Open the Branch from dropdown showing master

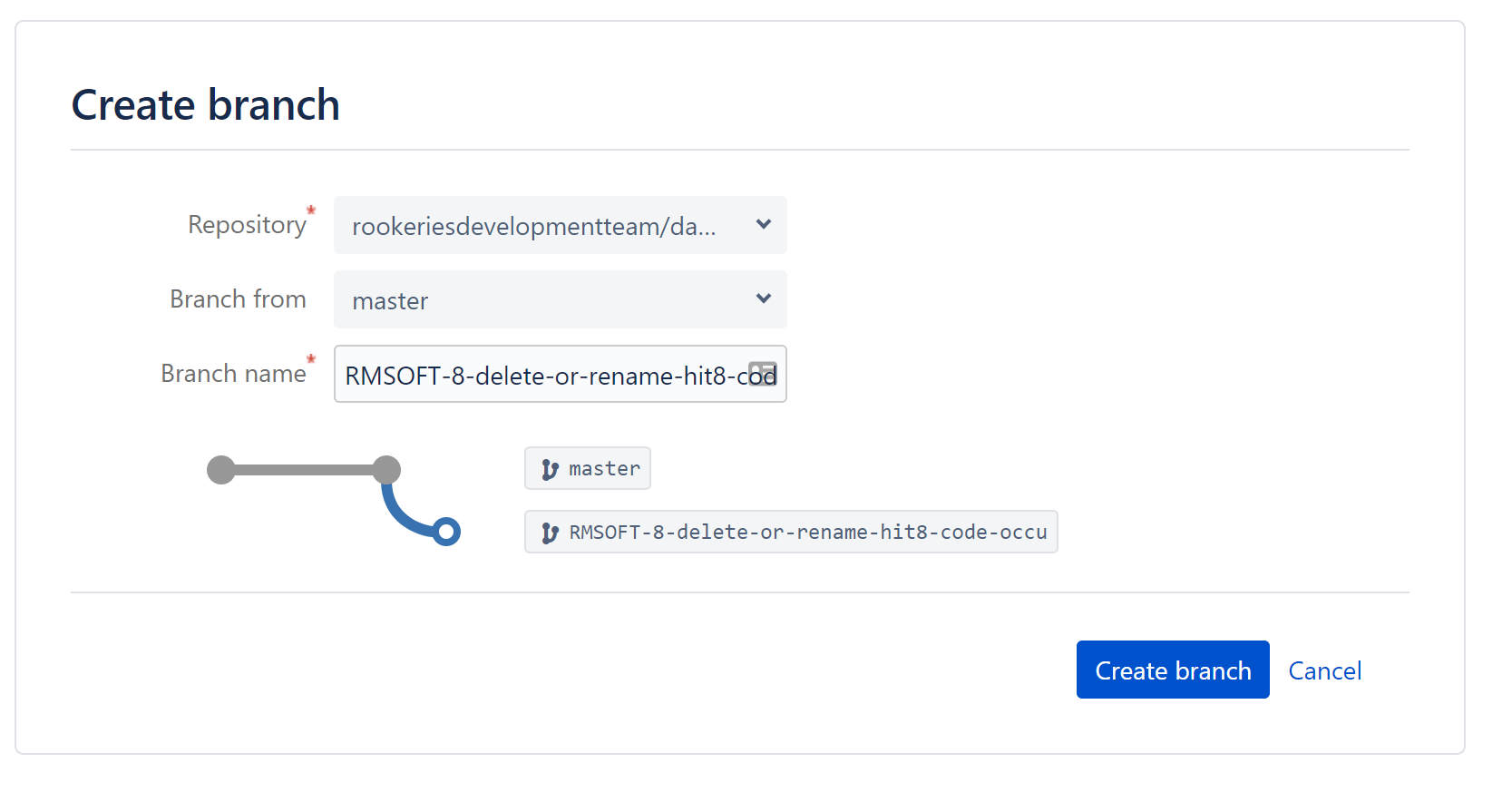coord(560,299)
